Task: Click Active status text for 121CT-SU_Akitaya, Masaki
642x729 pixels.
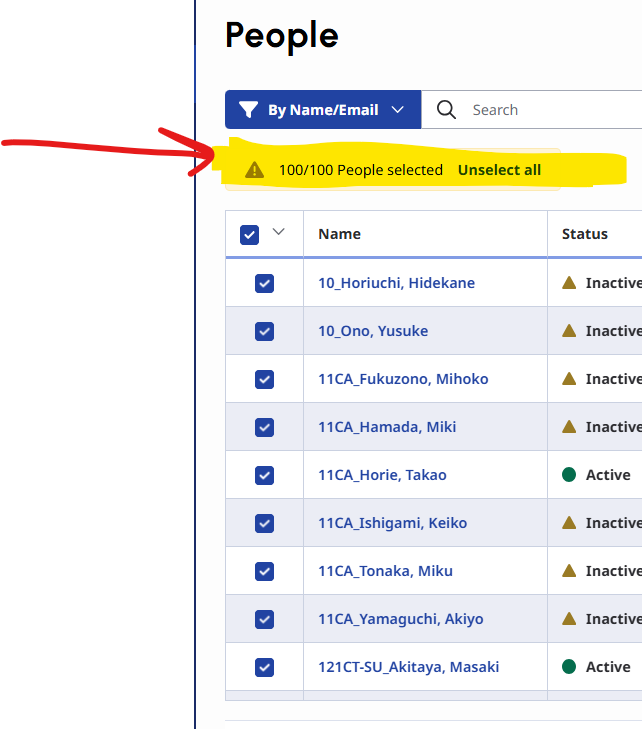Action: pyautogui.click(x=608, y=667)
